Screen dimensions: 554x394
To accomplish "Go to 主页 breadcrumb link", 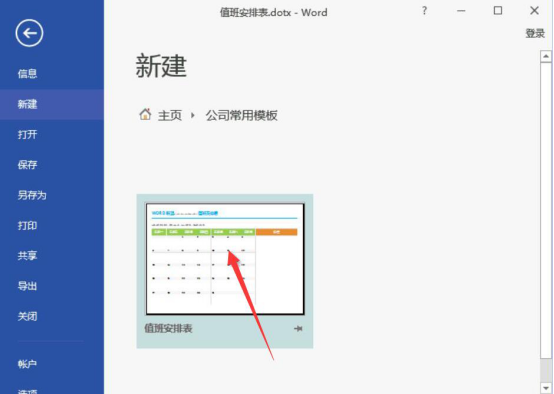I will pyautogui.click(x=170, y=116).
